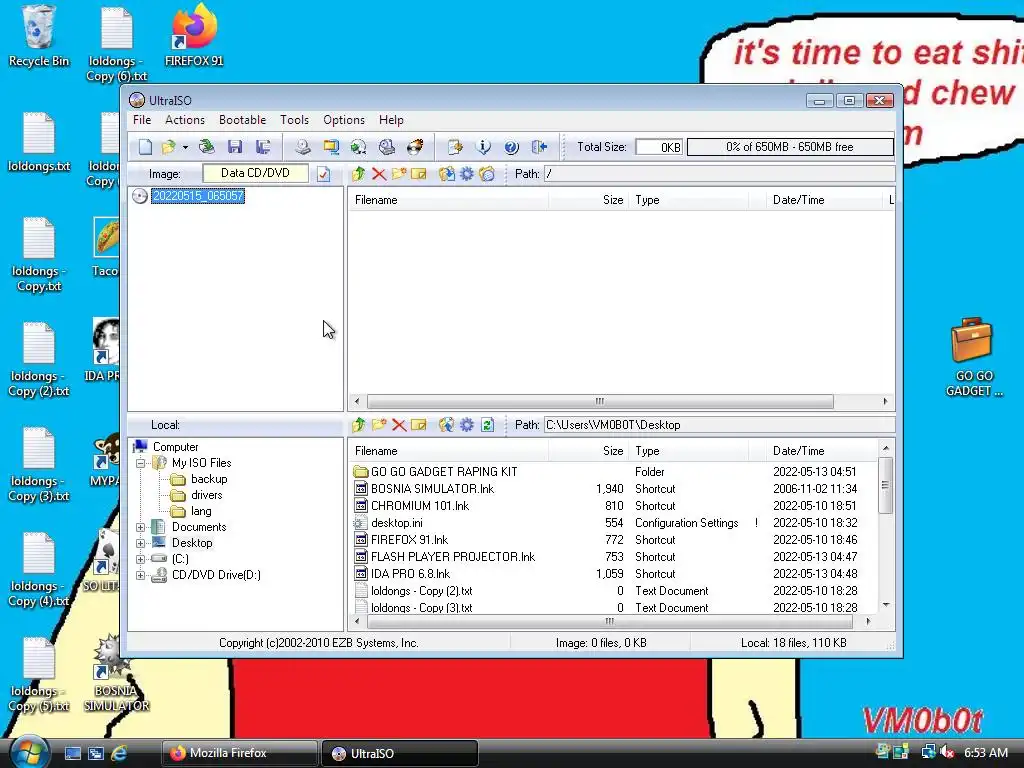This screenshot has height=768, width=1024.
Task: Select desktop.ini in local file list
Action: coord(396,523)
